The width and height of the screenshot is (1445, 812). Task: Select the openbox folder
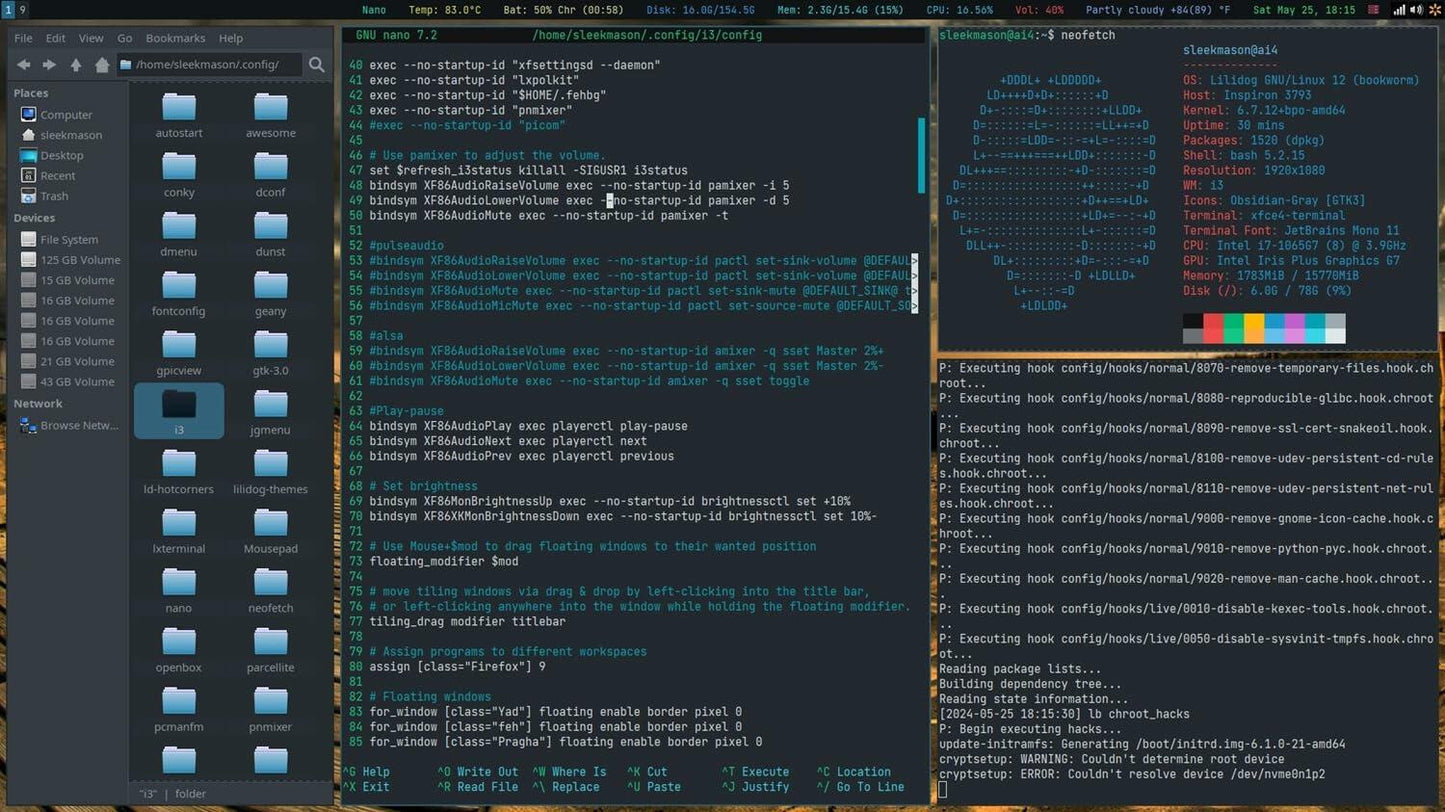(x=179, y=650)
